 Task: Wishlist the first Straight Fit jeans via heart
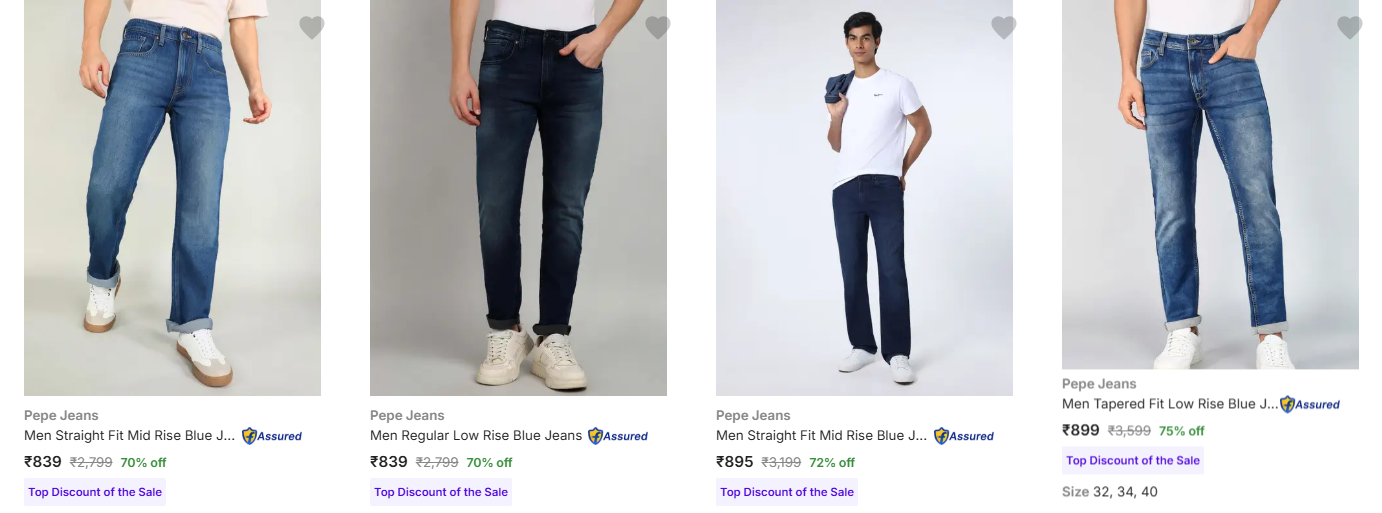tap(311, 28)
